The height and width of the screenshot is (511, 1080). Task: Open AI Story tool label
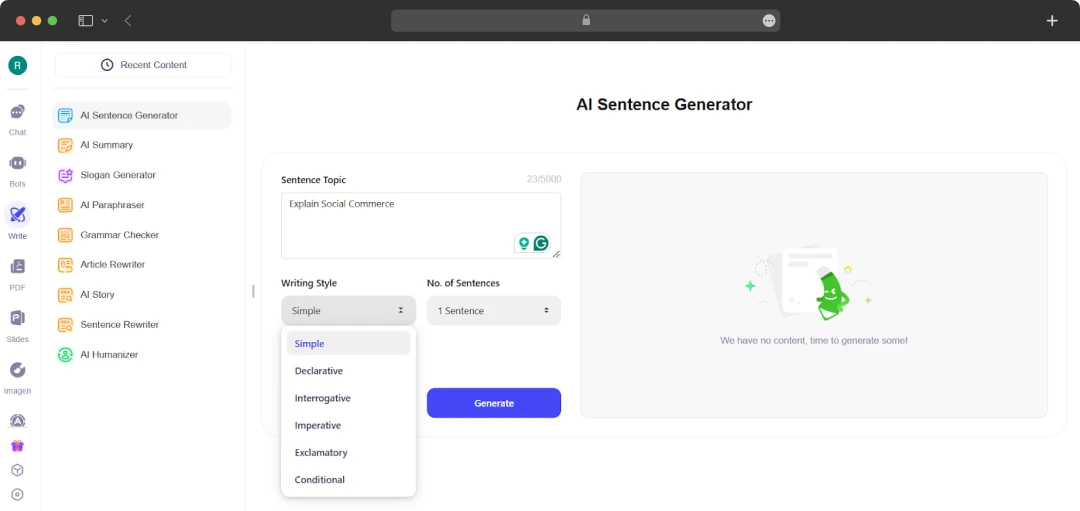pos(97,295)
